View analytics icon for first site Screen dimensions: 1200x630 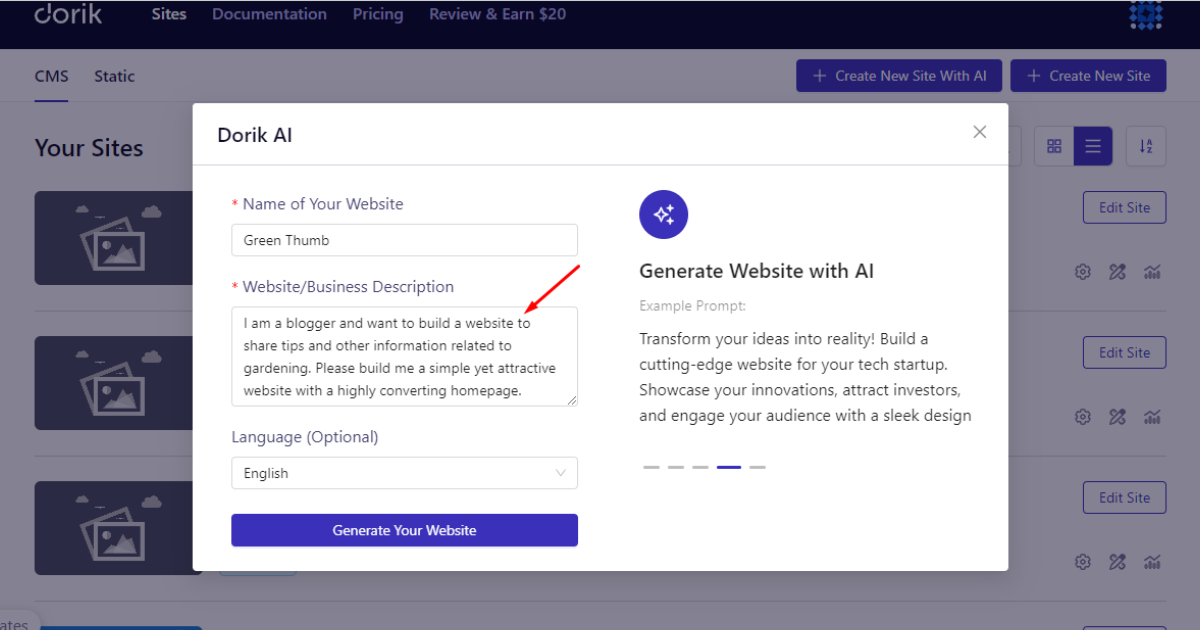point(1153,272)
